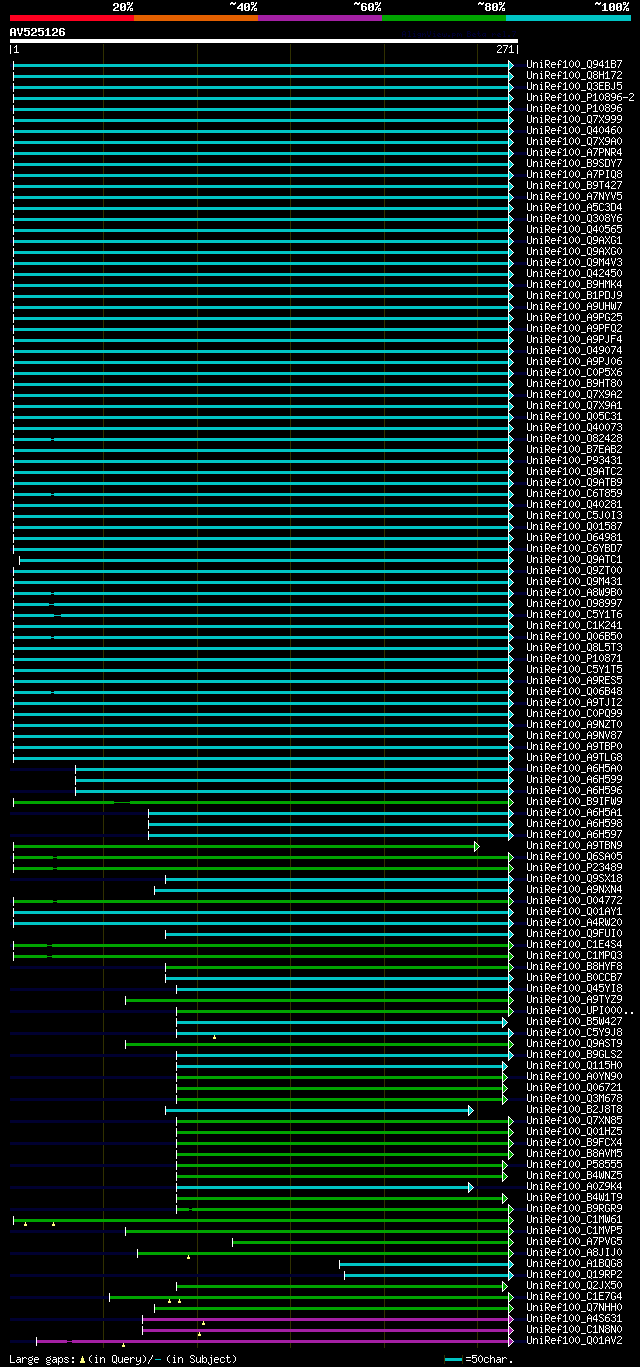Click the UniRef100_A9RES5 entry
Image resolution: width=640 pixels, height=1367 pixels.
tap(574, 680)
